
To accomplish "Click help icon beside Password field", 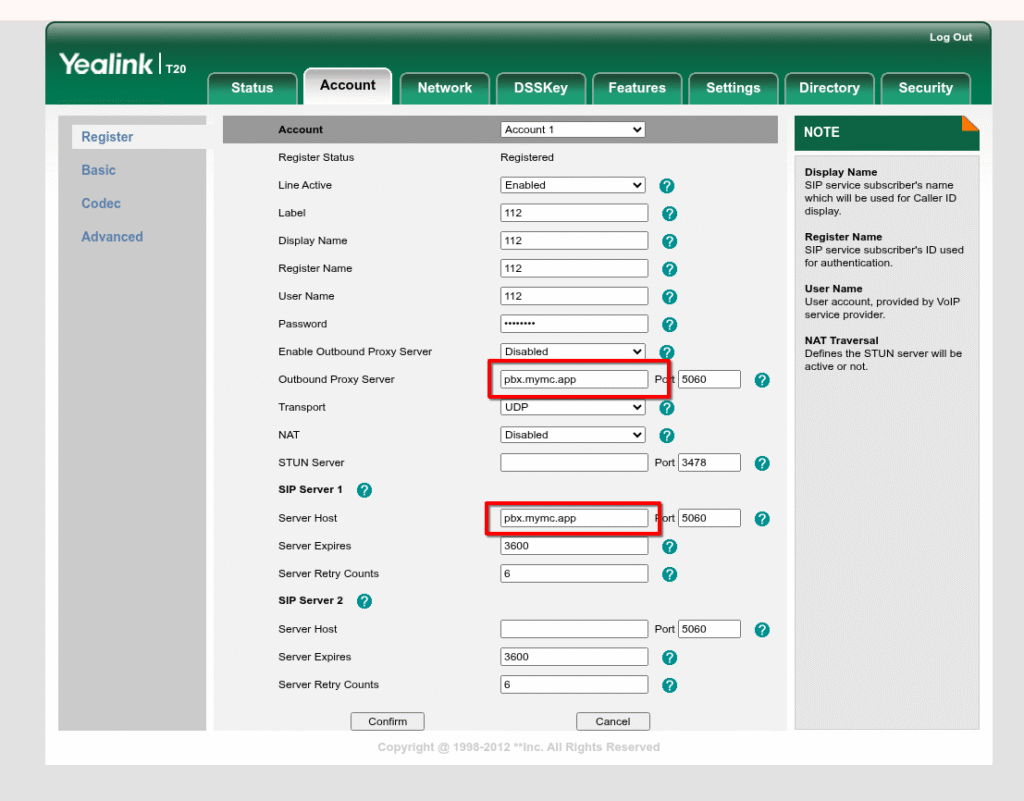I will 670,325.
